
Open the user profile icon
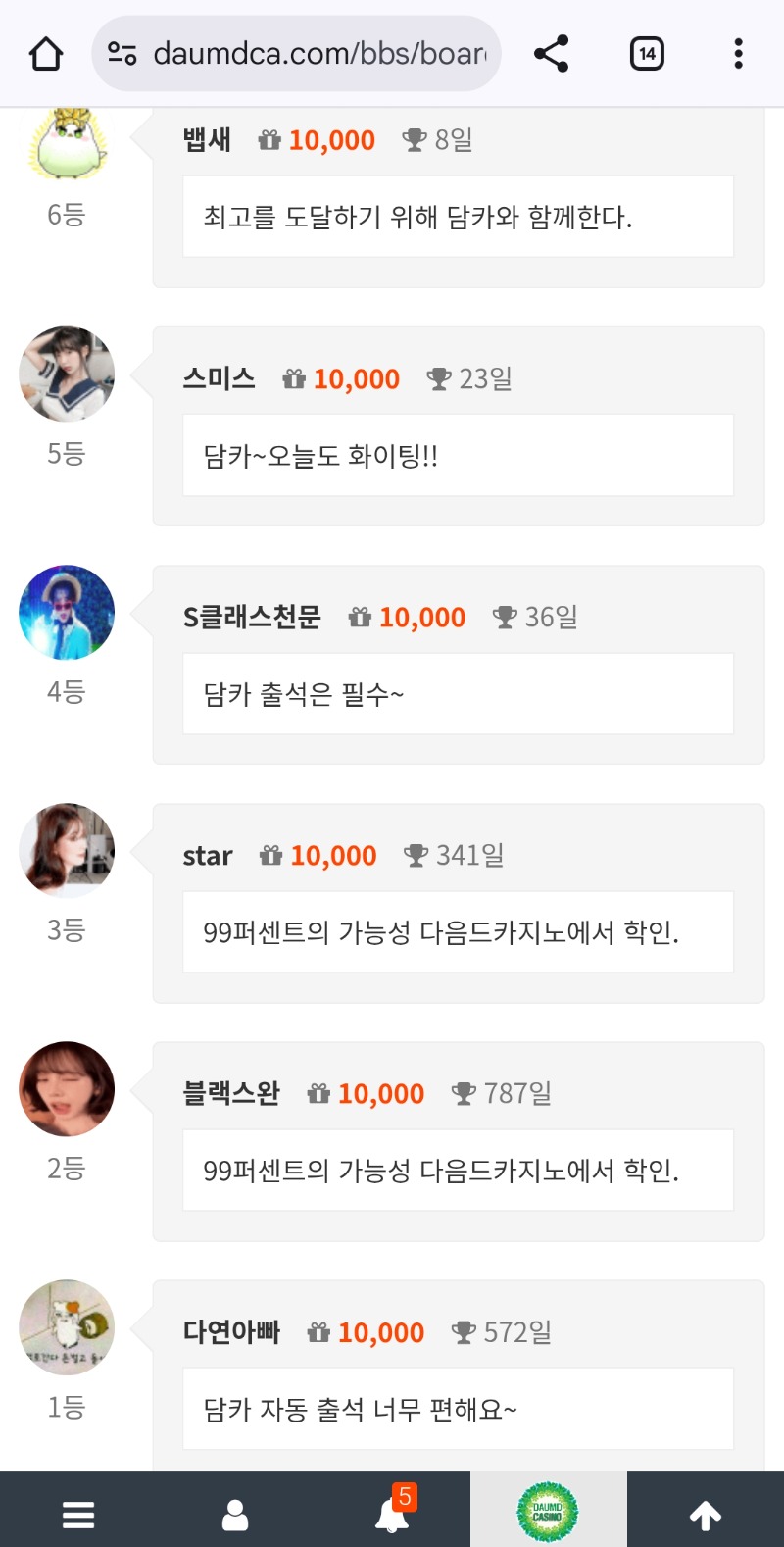coord(235,1515)
